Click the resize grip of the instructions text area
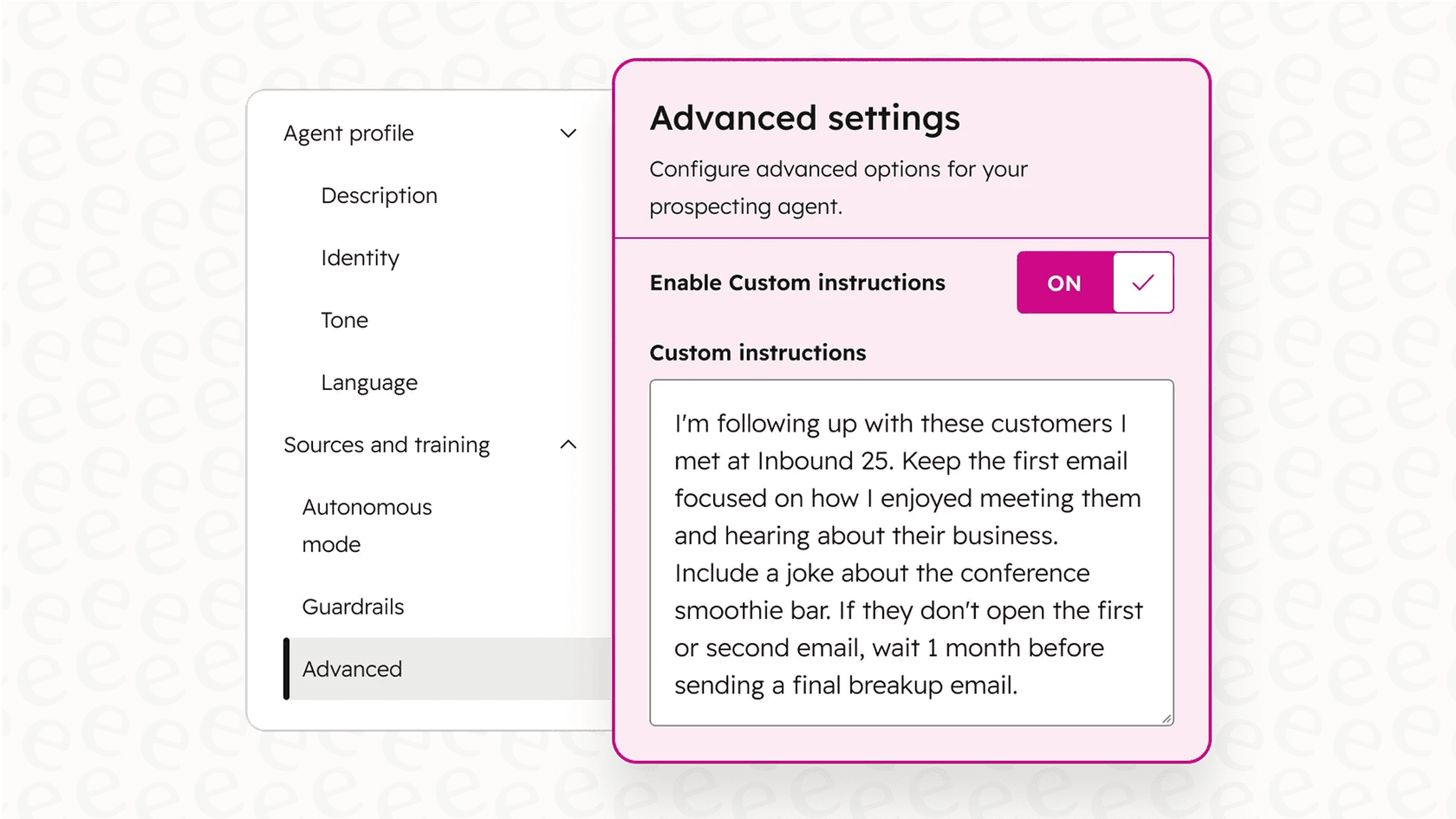Screen dimensions: 1456x819 tap(1167, 718)
